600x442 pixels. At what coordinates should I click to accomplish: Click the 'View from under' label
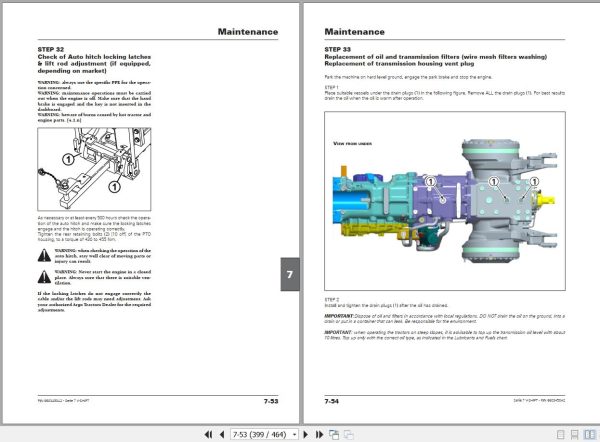tap(352, 144)
